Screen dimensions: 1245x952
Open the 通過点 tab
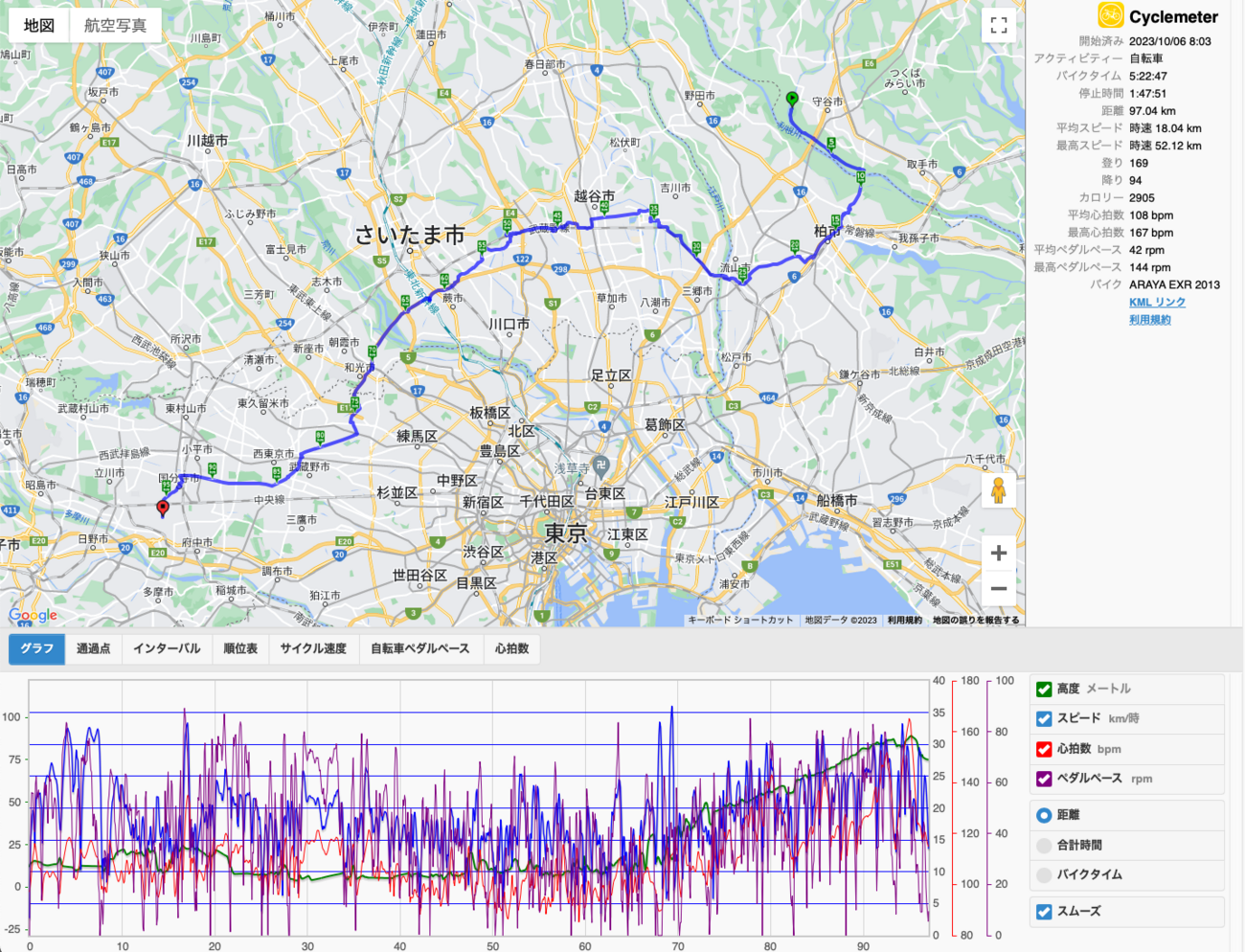coord(93,648)
